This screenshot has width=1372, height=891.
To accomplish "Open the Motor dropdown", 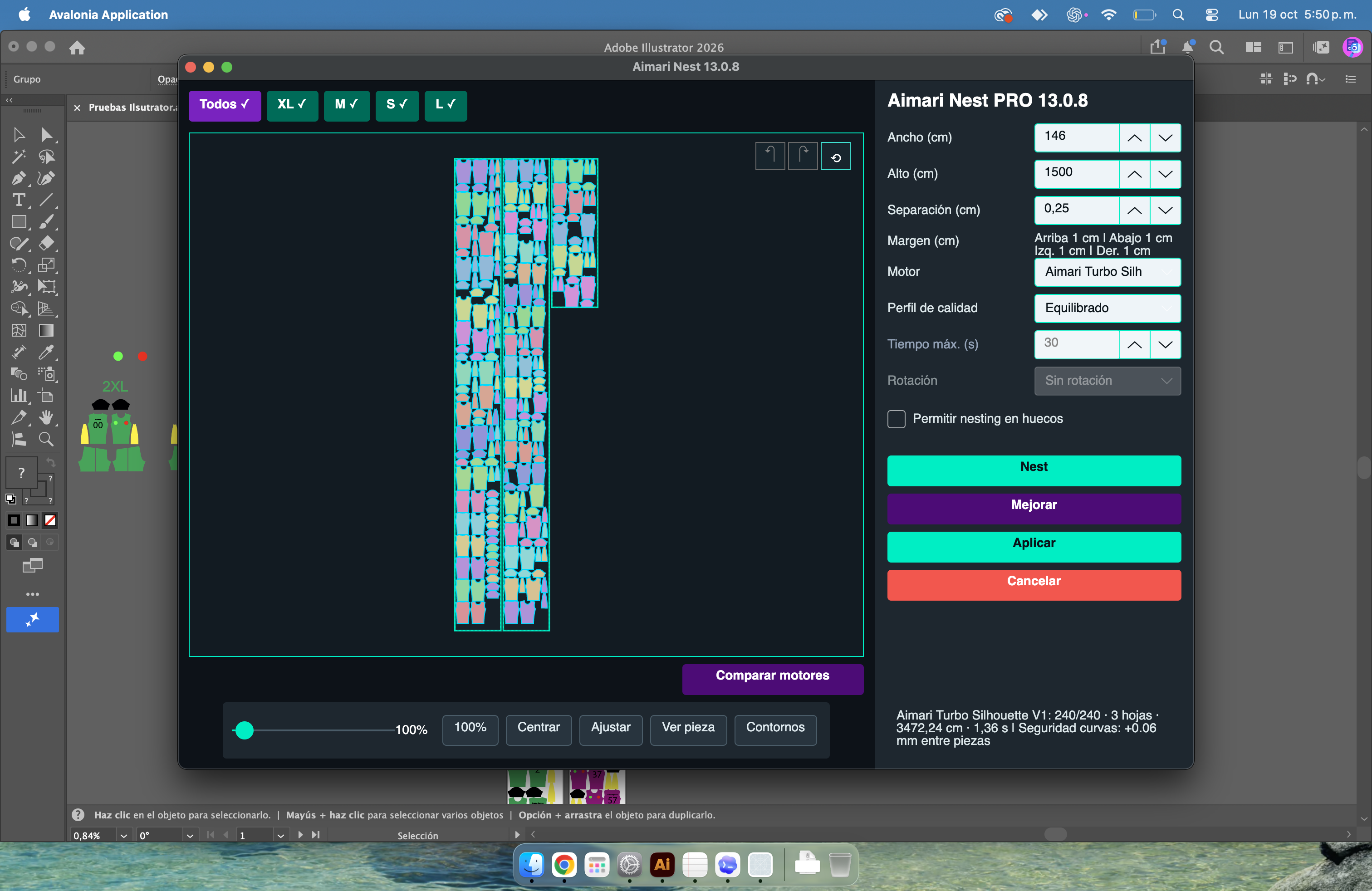I will 1107,272.
